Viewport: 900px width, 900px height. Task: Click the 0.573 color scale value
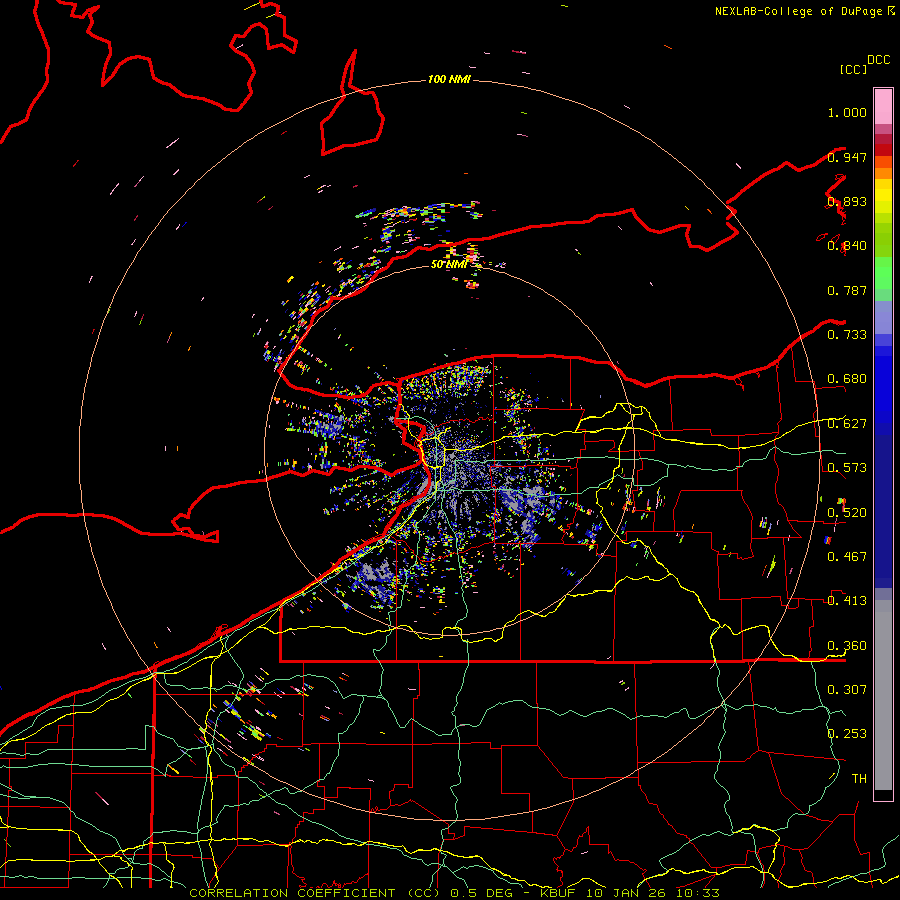[847, 468]
